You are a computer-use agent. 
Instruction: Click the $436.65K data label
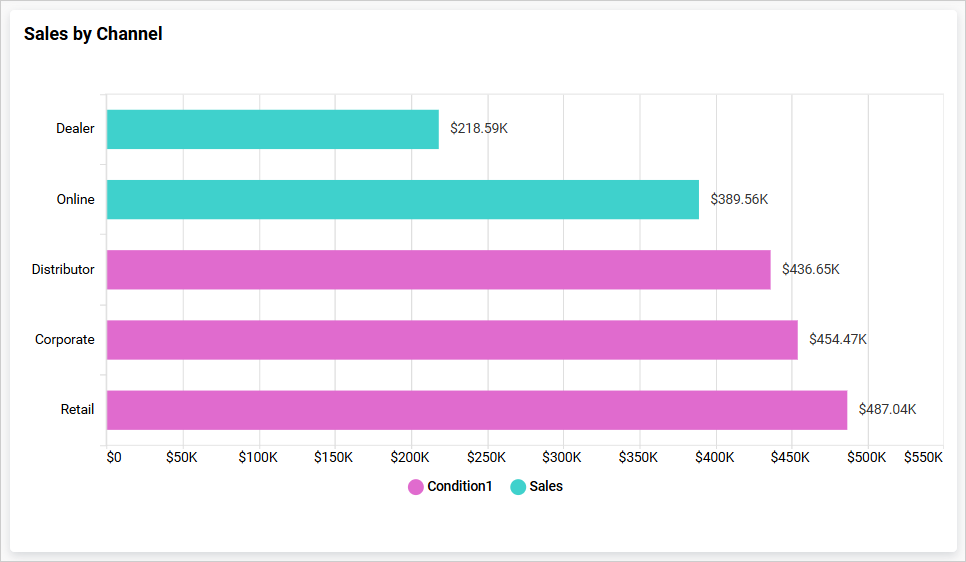[810, 269]
